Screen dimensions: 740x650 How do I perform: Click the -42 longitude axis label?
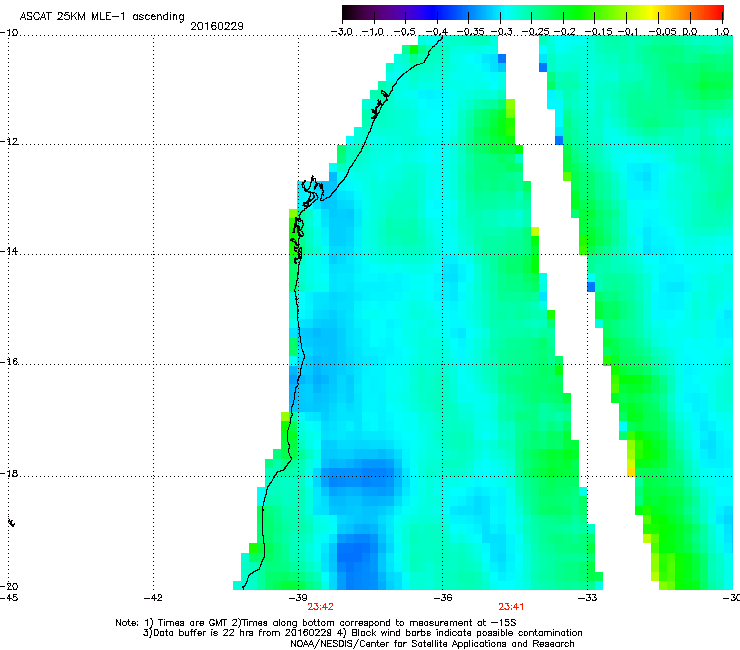153,598
